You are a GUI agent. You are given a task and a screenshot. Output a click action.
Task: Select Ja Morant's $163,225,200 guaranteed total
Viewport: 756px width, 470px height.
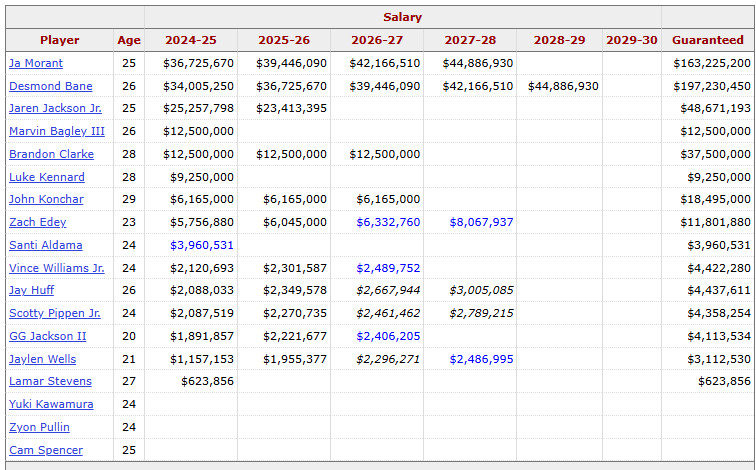click(x=712, y=63)
